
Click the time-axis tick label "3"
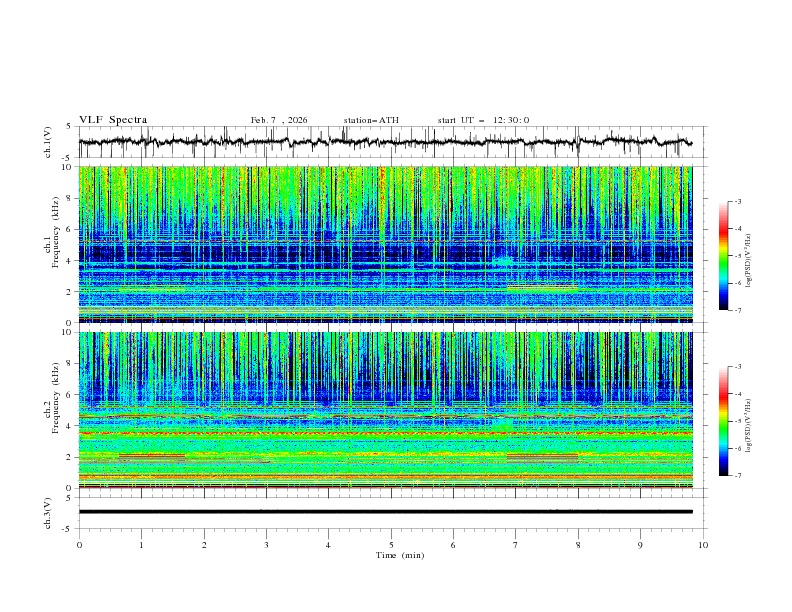266,545
